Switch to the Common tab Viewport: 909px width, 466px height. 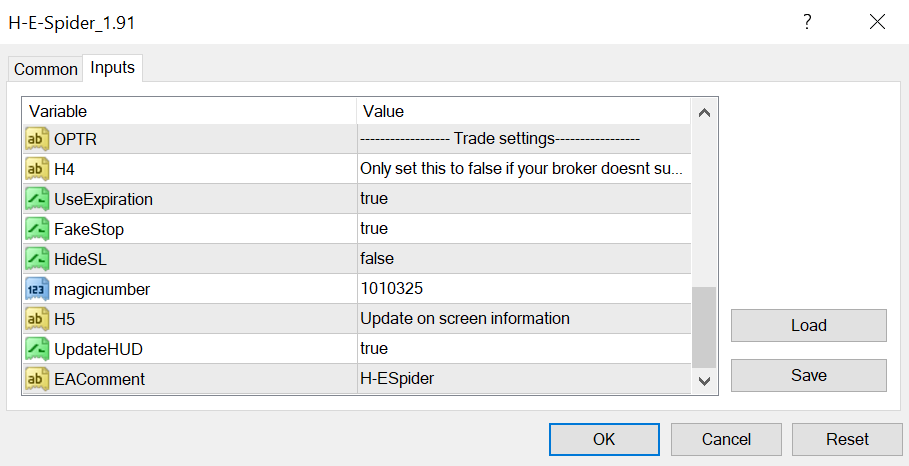pyautogui.click(x=45, y=69)
